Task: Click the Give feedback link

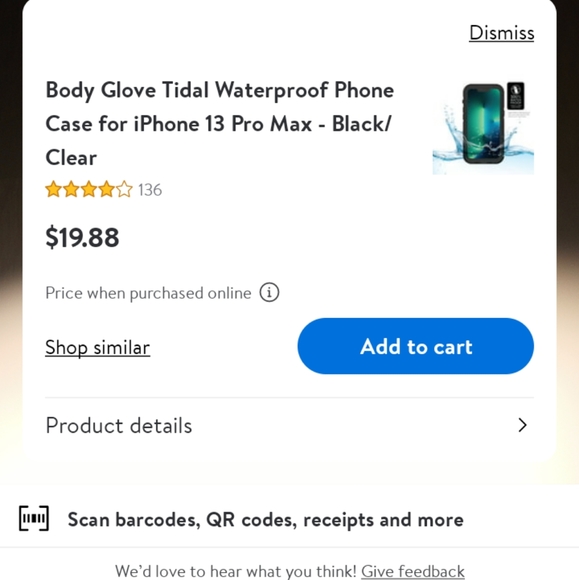Action: coord(413,571)
